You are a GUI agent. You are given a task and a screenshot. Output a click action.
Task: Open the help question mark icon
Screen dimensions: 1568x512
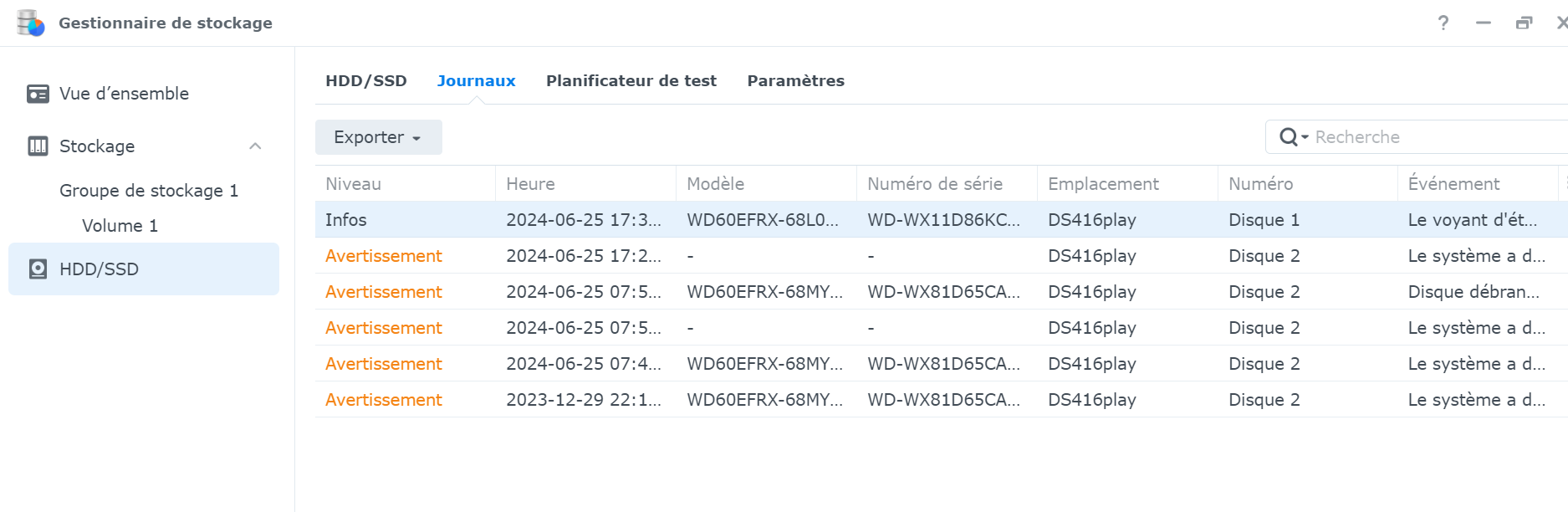[1443, 23]
